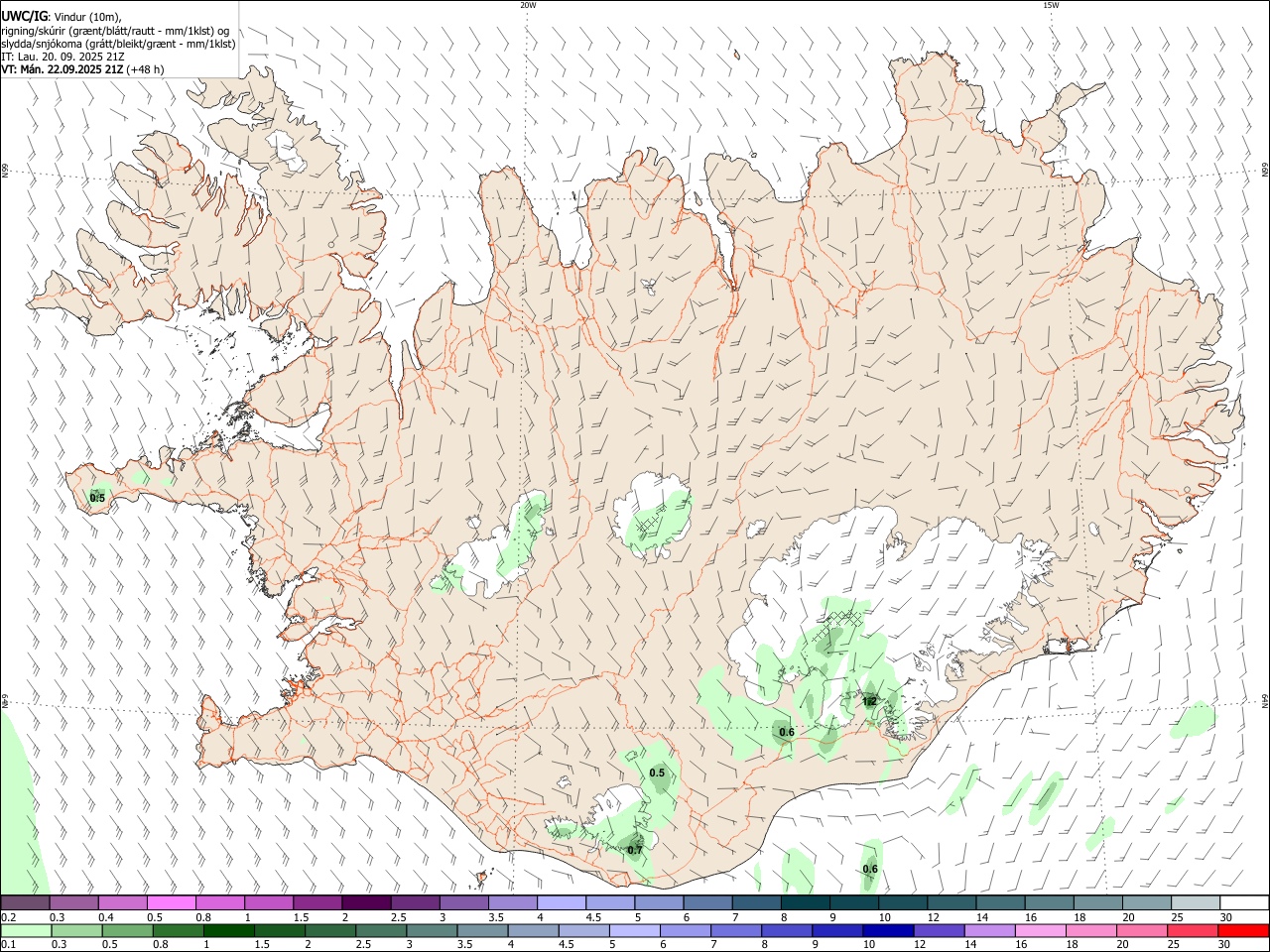Image resolution: width=1270 pixels, height=952 pixels.
Task: Click the 0.5 value on the western peninsula tip
Action: pos(97,497)
